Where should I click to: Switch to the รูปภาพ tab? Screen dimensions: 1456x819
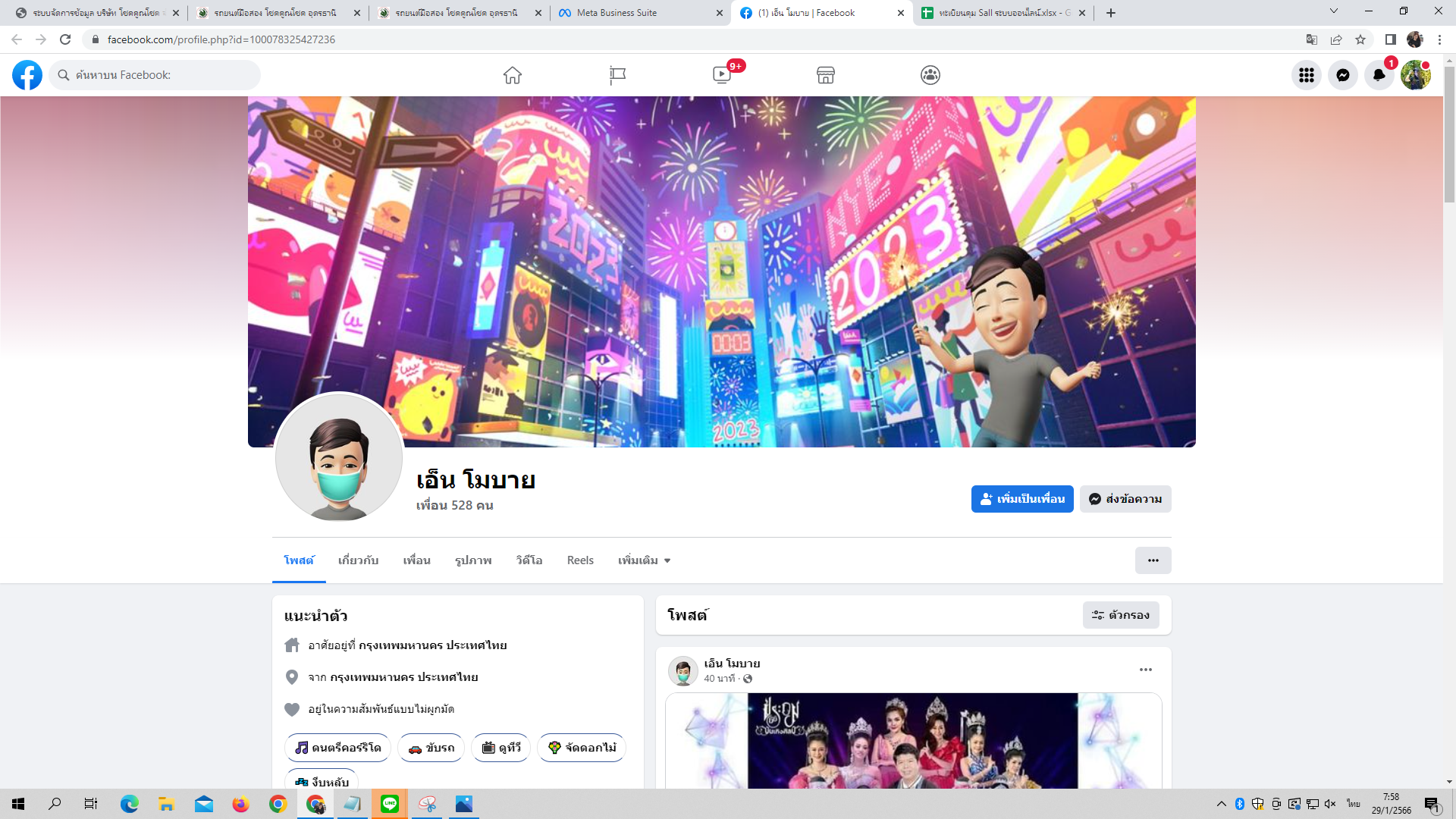pyautogui.click(x=473, y=560)
